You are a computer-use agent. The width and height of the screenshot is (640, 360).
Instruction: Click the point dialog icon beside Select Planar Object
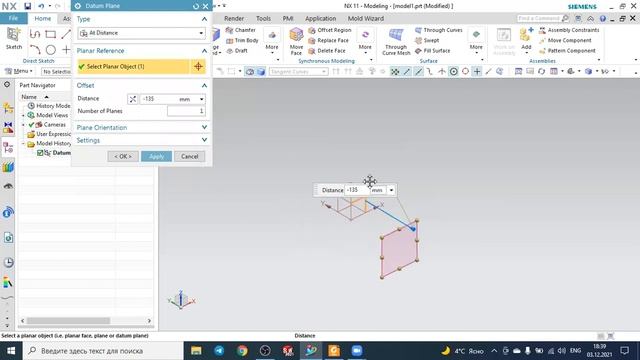pos(198,67)
